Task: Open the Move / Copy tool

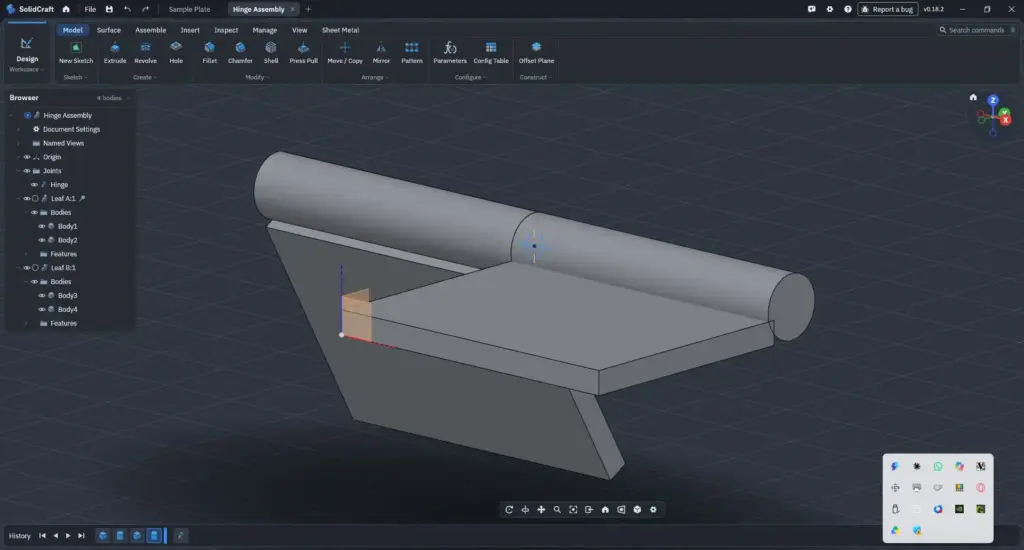Action: click(x=345, y=52)
